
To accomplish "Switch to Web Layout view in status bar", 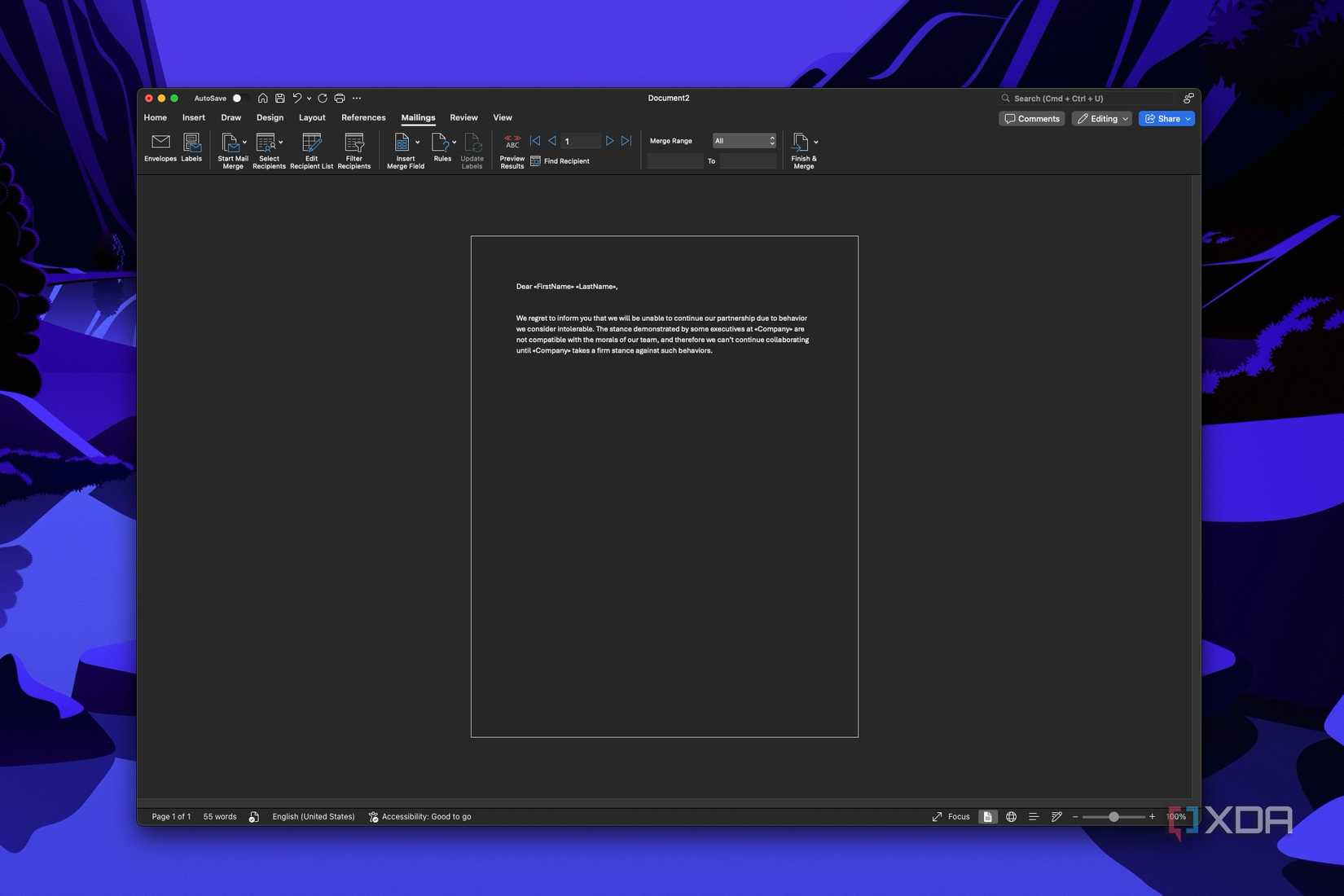I will [1011, 816].
